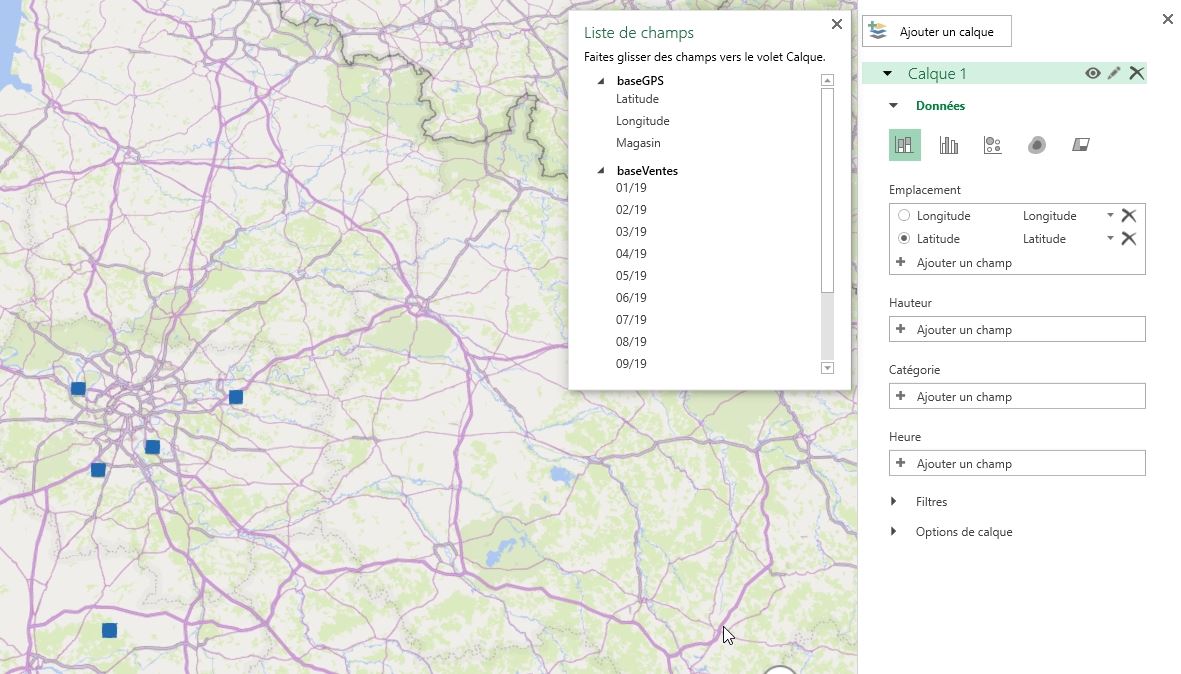Screen dimensions: 1181x674
Task: Click the field list scrollbar thumb
Action: click(x=827, y=191)
